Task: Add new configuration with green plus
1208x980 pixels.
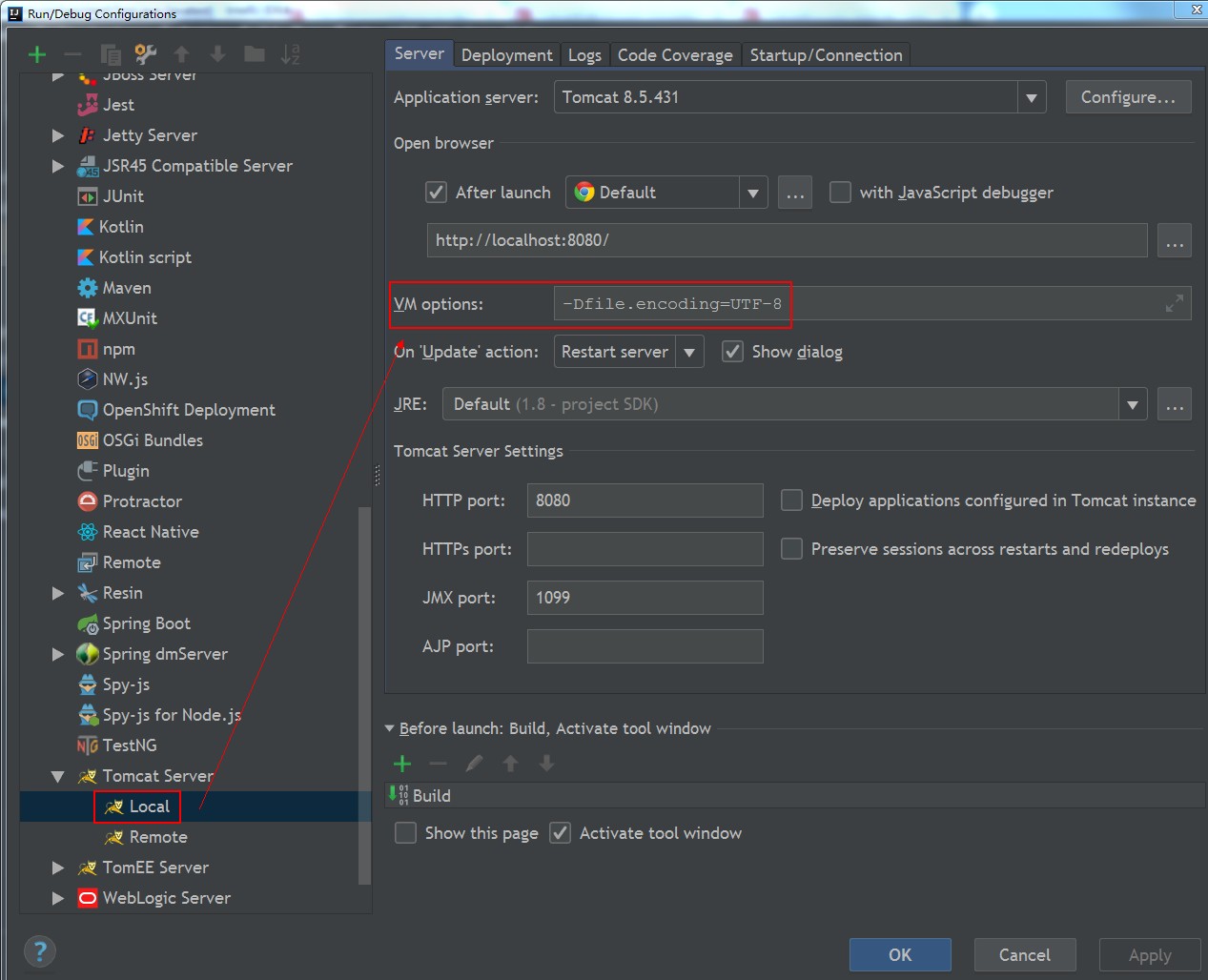Action: pos(37,54)
